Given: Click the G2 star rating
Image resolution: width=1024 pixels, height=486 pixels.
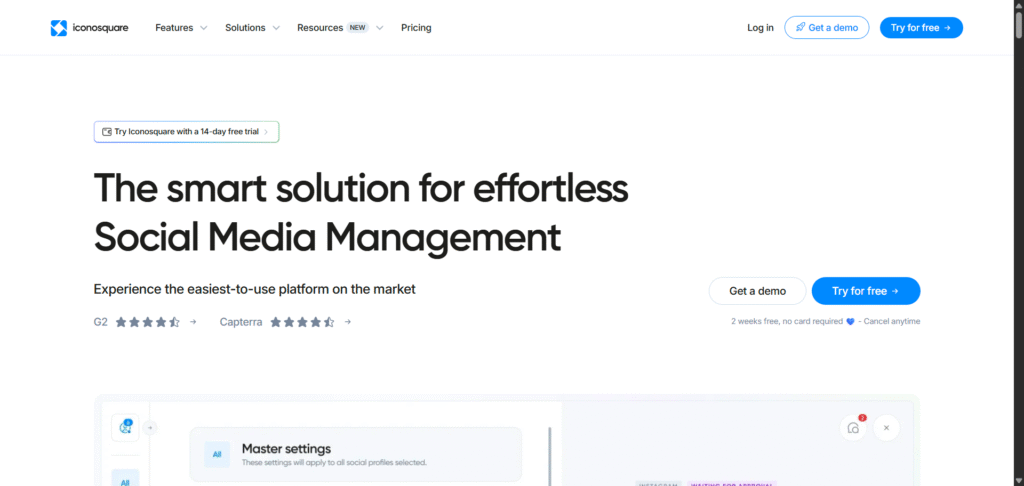Looking at the screenshot, I should [x=147, y=322].
